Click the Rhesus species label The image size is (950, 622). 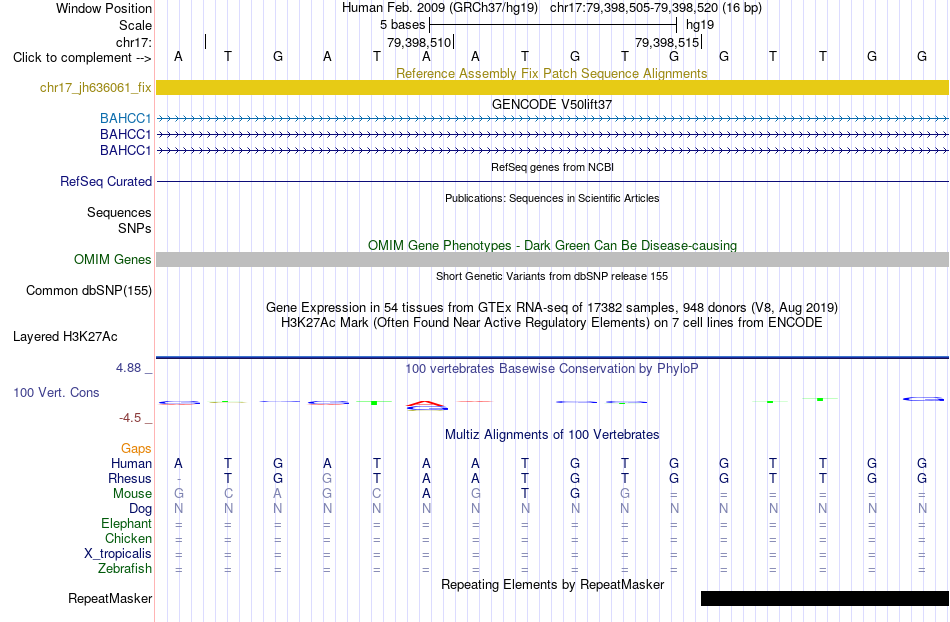pos(130,478)
